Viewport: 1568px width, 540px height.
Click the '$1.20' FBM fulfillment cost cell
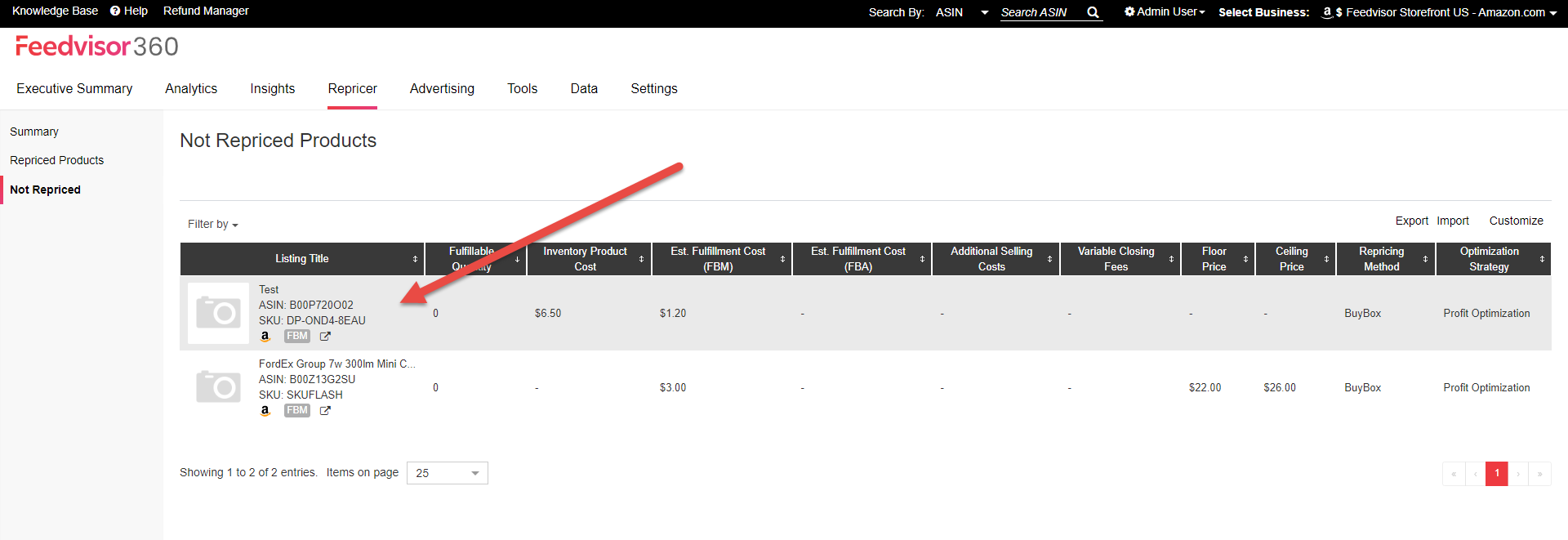point(673,313)
